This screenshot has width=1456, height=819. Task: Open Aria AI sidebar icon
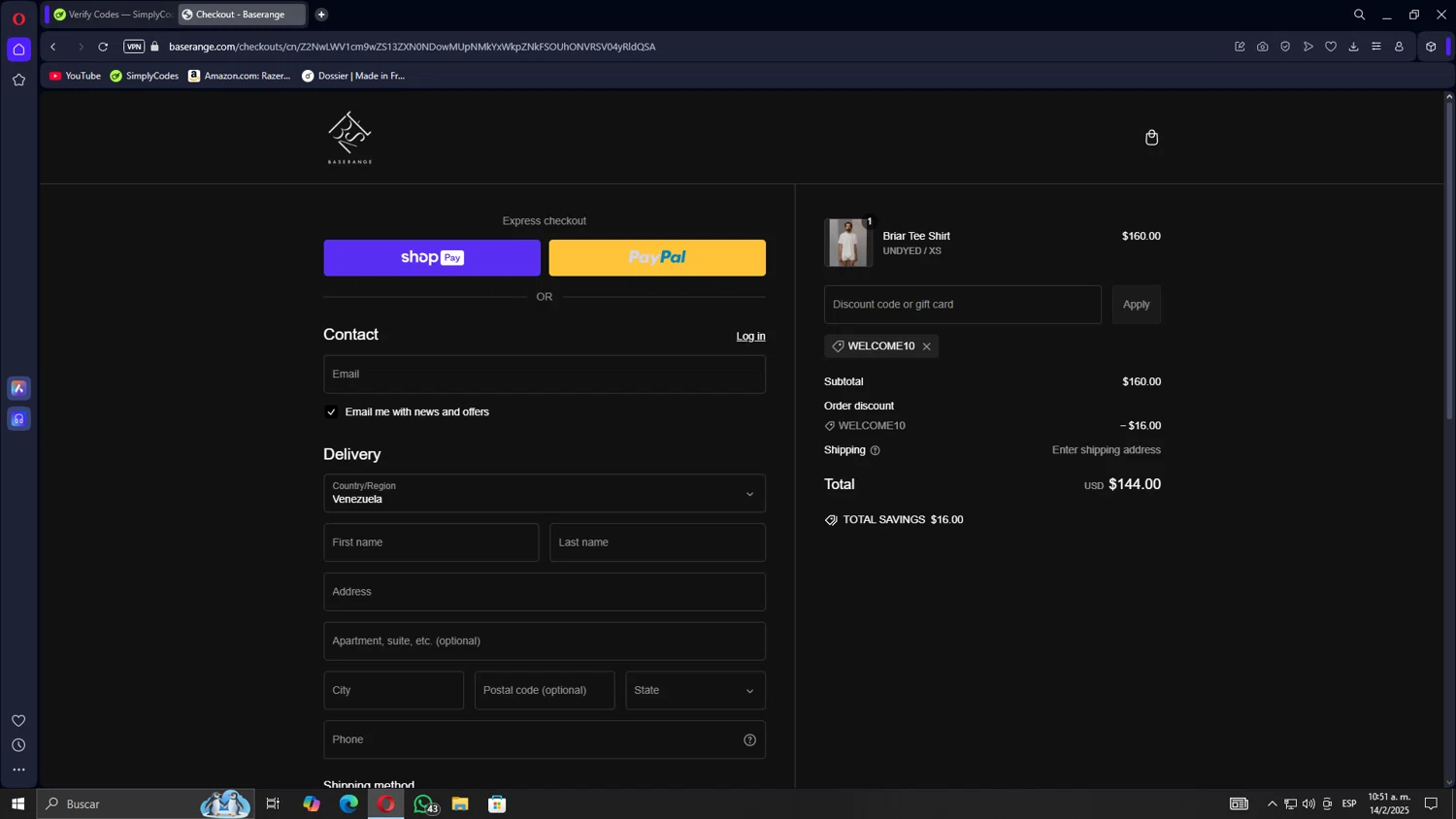(x=18, y=388)
